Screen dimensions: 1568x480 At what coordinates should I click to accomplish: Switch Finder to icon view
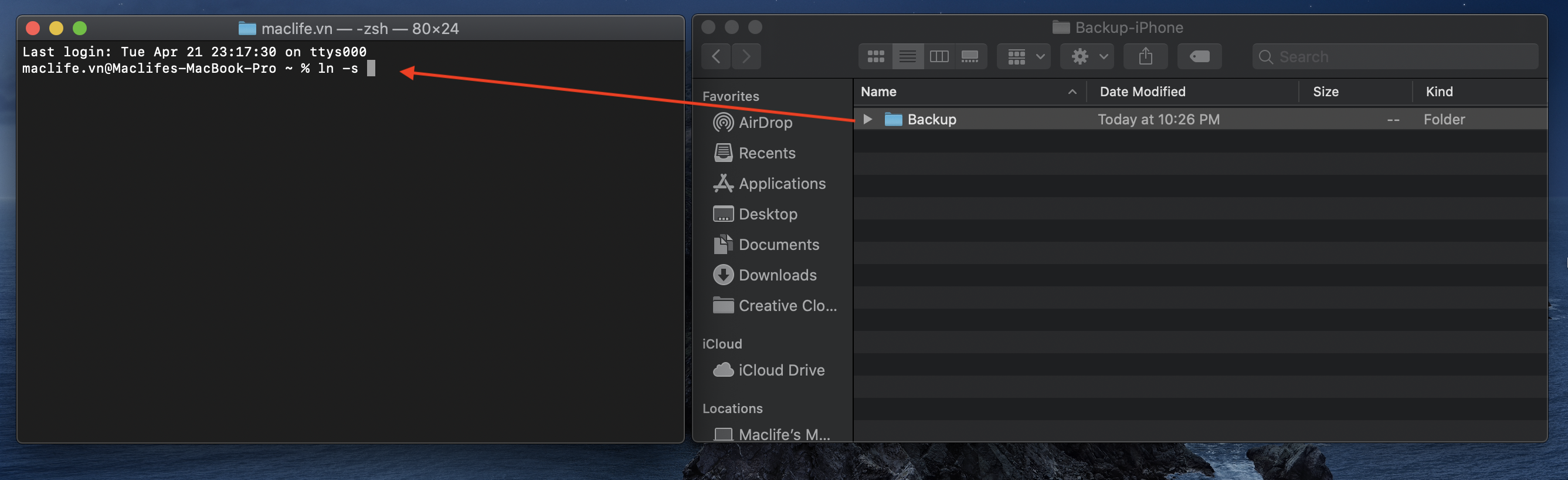(875, 57)
